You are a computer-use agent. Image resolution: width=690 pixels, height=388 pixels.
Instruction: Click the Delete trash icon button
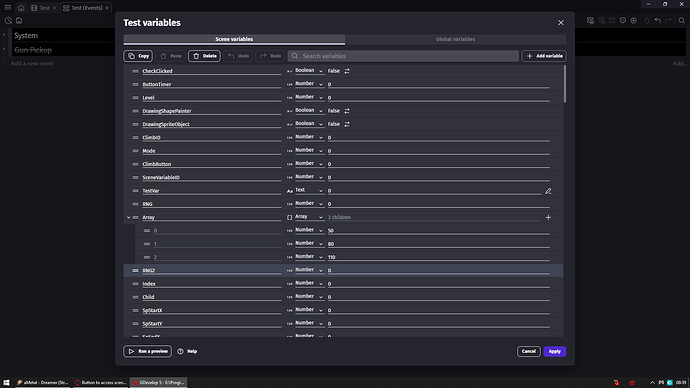tap(205, 56)
